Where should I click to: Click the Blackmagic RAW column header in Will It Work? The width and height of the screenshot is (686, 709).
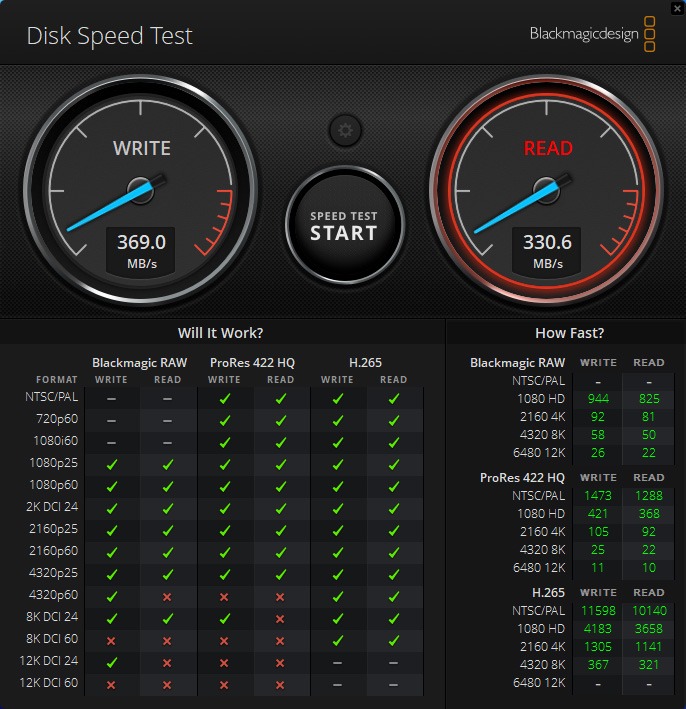tap(139, 363)
